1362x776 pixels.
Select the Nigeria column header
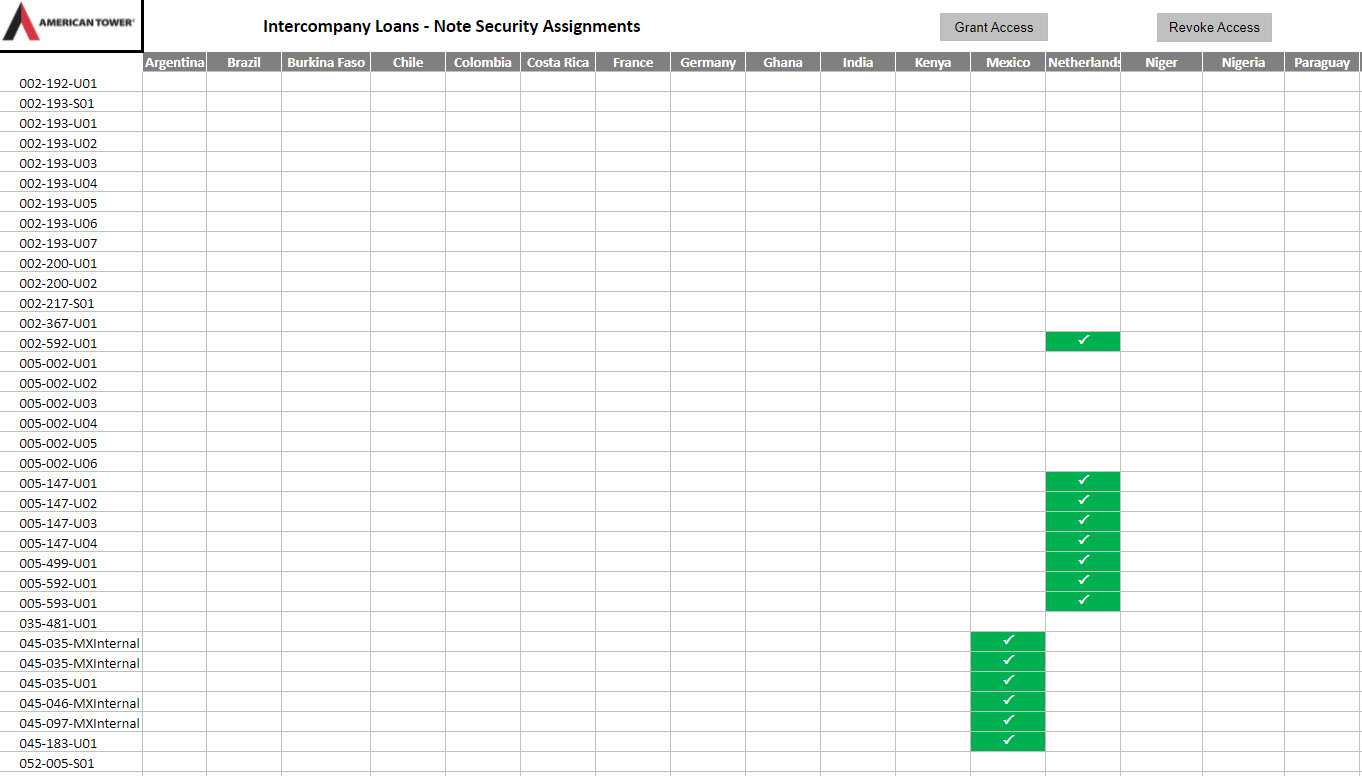[1243, 62]
